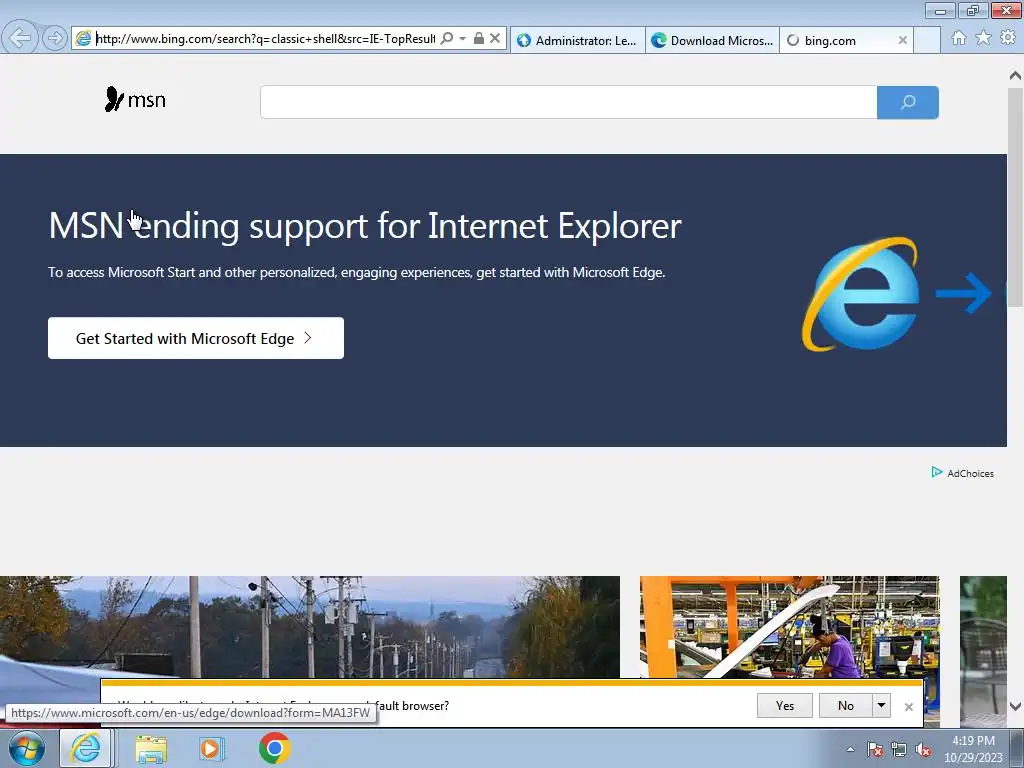Click the network tray icon
Image resolution: width=1024 pixels, height=768 pixels.
[899, 749]
